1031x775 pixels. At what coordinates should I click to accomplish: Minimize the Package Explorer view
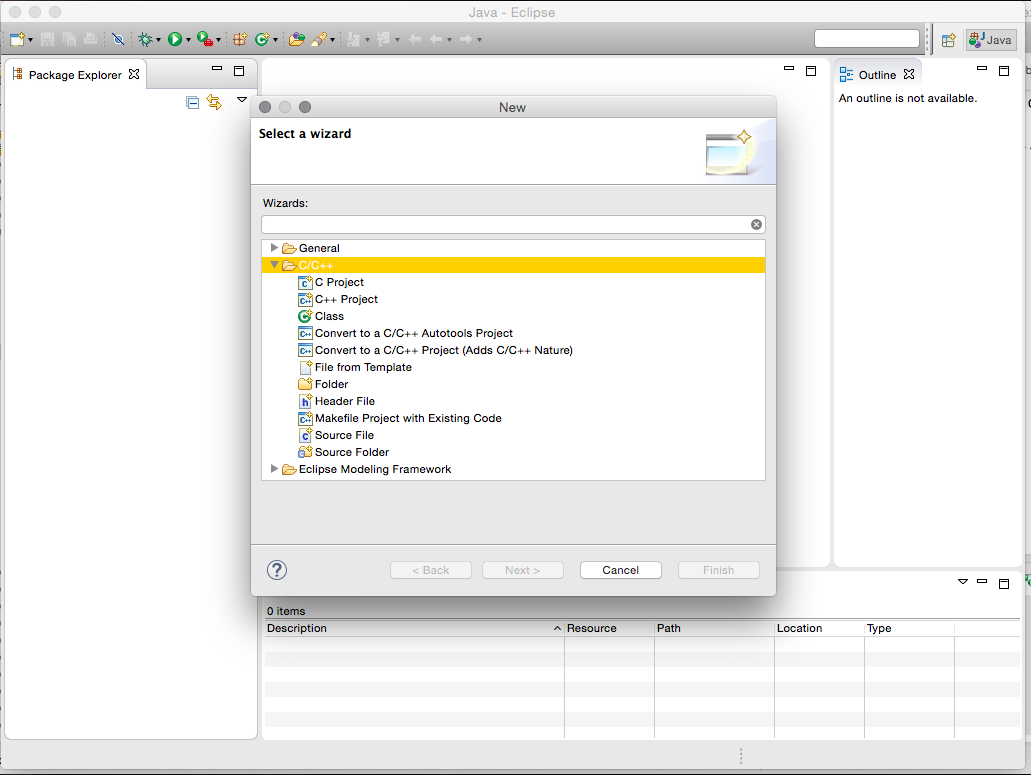[217, 68]
